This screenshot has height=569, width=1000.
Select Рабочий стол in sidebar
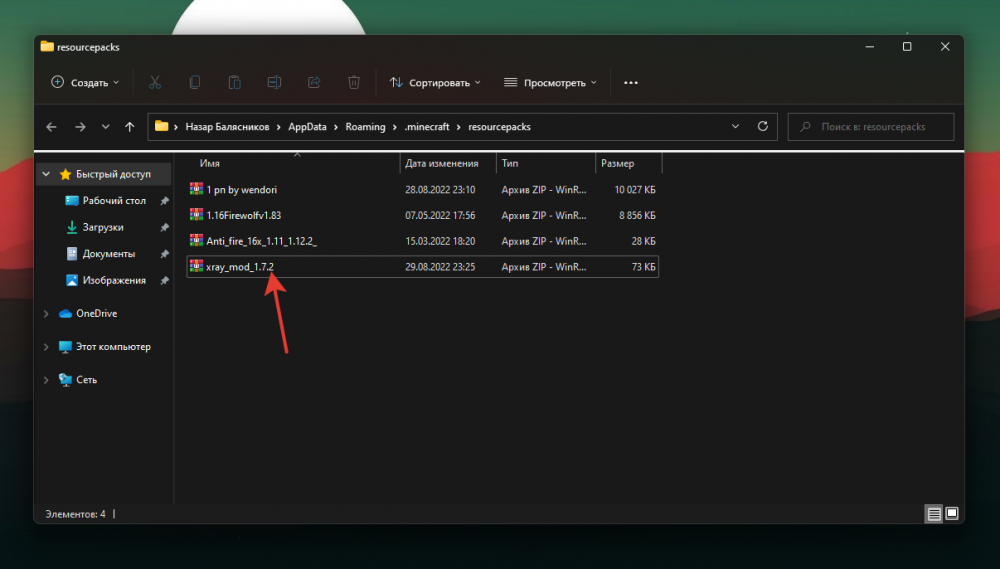click(114, 200)
